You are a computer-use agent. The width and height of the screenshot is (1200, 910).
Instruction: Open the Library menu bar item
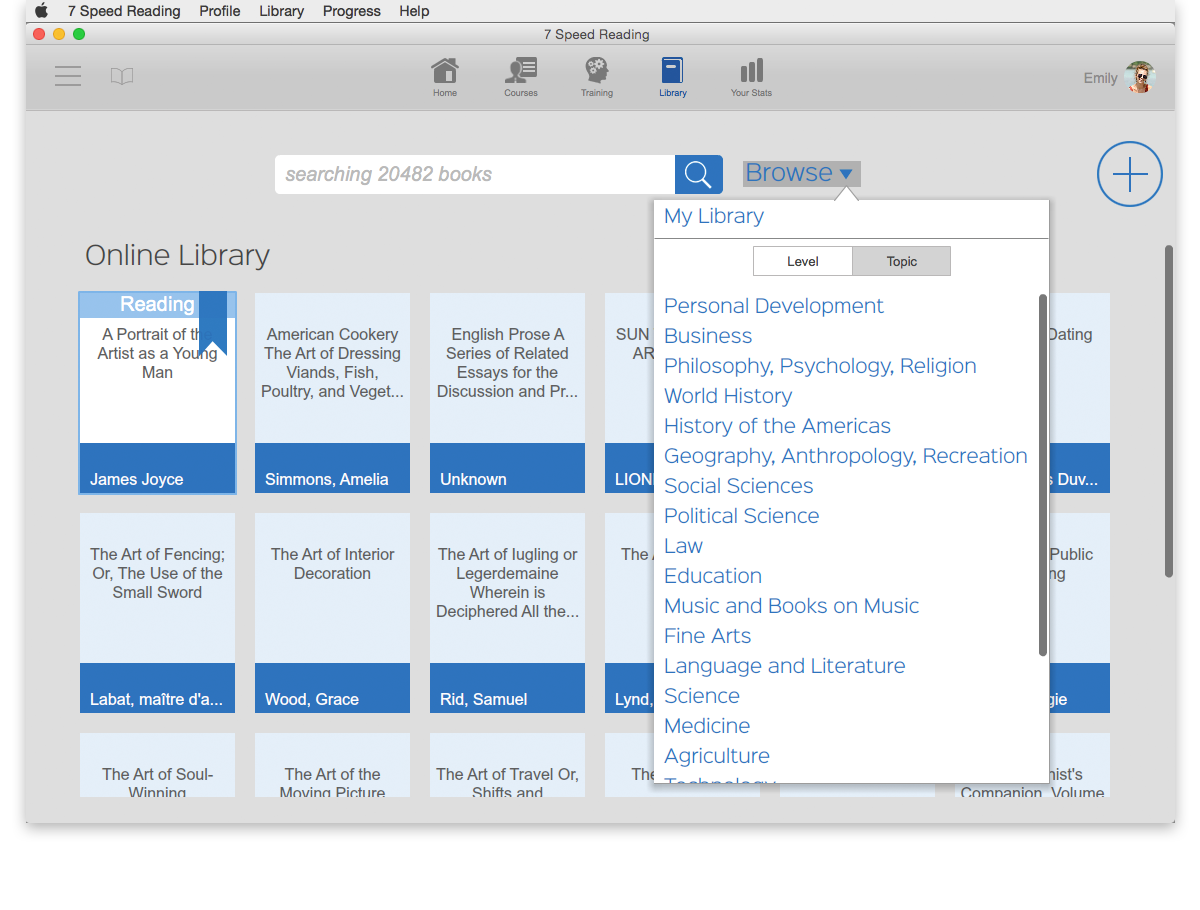(x=281, y=11)
